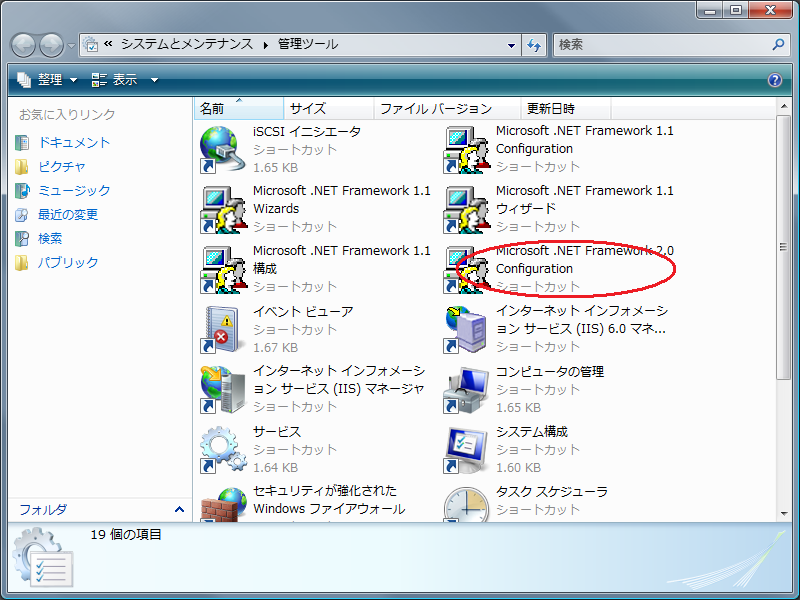Click the address bar location icon
Viewport: 800px width, 600px height.
90,44
